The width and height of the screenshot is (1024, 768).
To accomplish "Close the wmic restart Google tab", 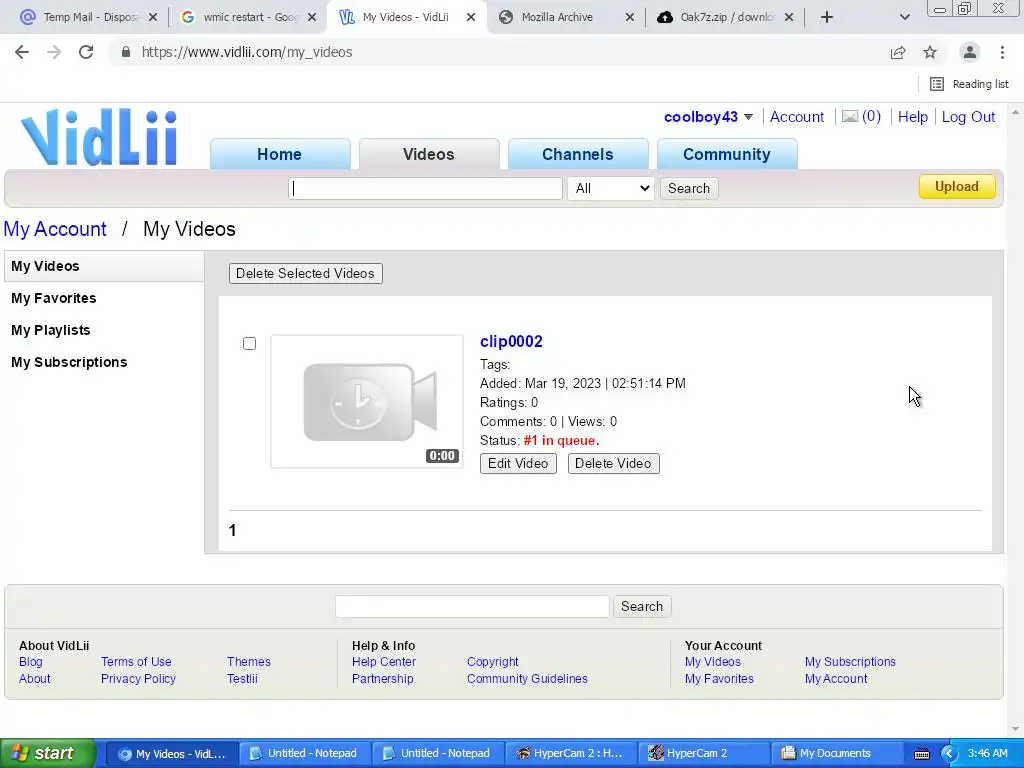I will (312, 18).
